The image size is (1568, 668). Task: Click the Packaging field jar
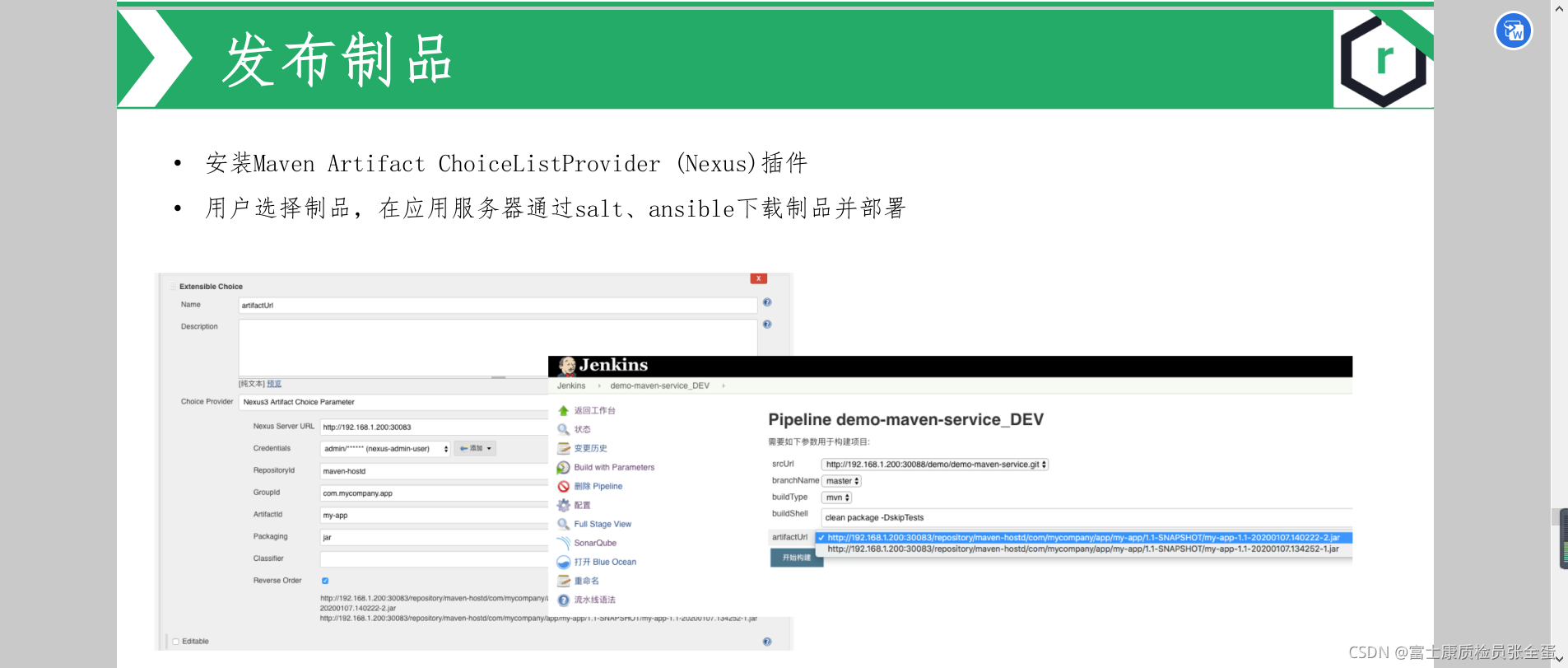434,538
